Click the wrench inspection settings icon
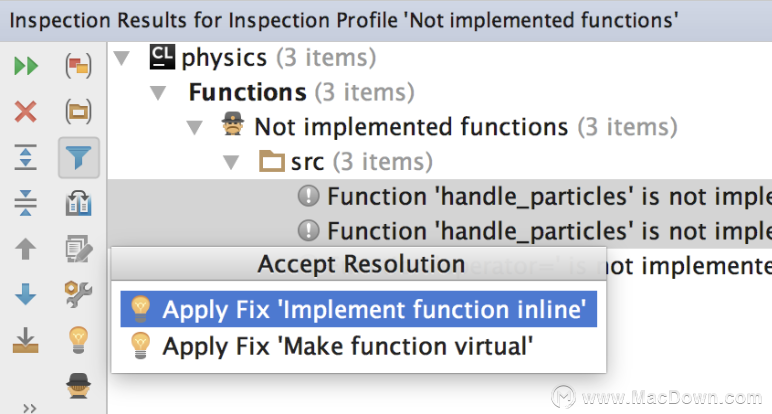Screen dimensions: 772x414 pos(78,294)
